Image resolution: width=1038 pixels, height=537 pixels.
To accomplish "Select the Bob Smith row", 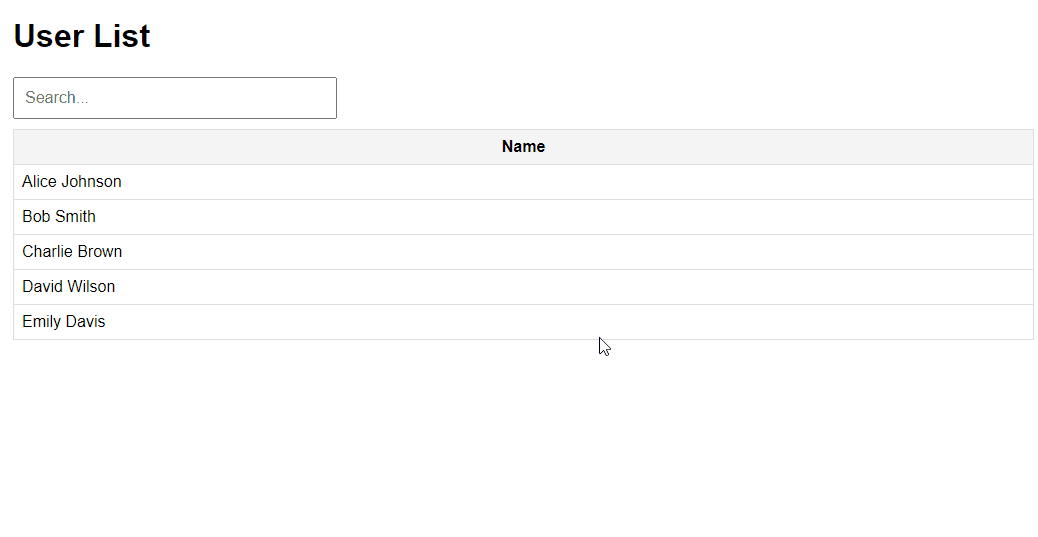I will pos(523,217).
